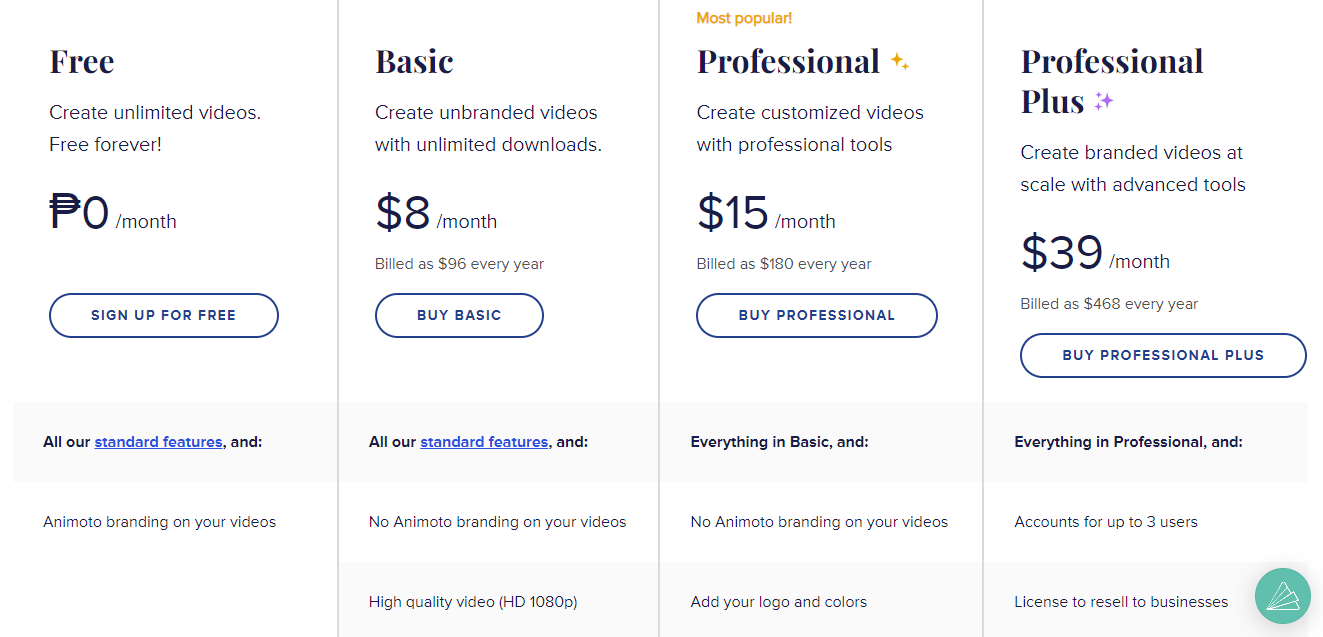Click the Sign Up For Free button
Image resolution: width=1323 pixels, height=637 pixels.
click(164, 315)
